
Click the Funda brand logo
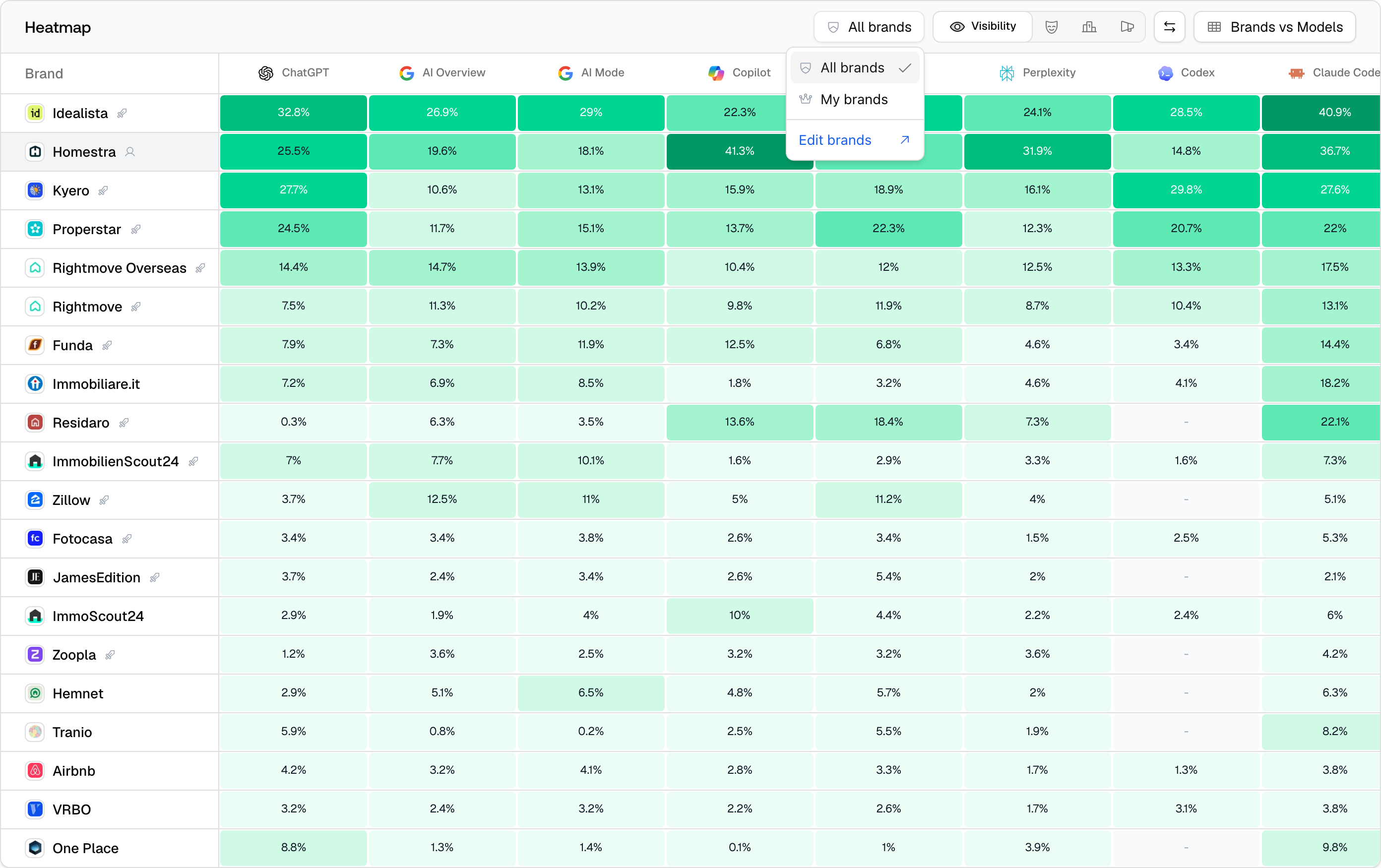[35, 345]
